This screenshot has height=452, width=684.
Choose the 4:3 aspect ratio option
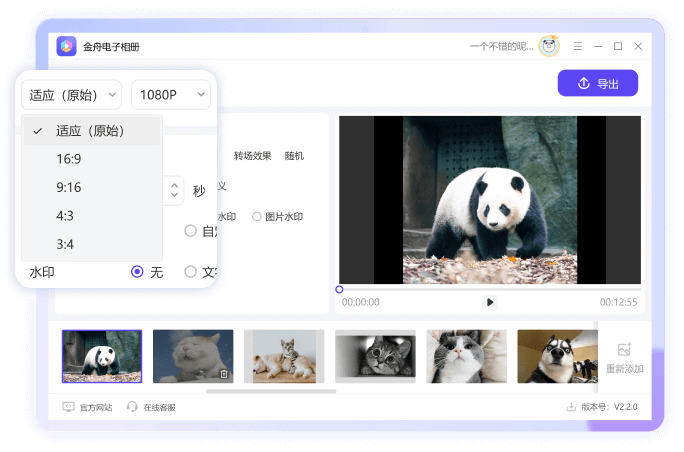(92, 216)
